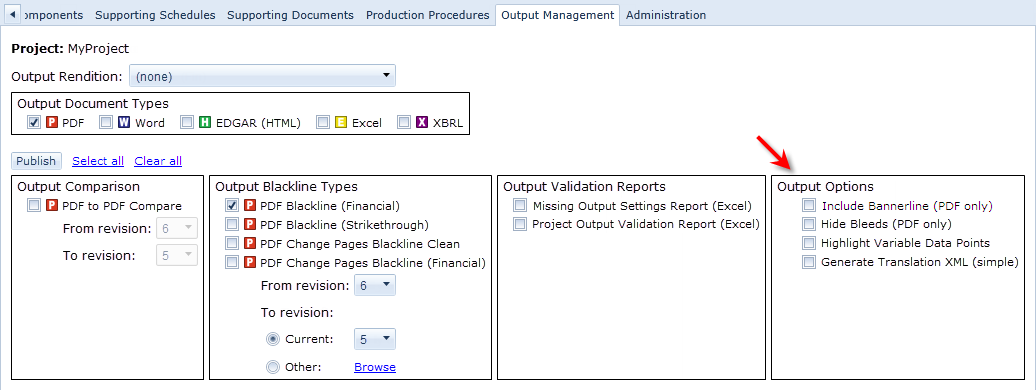1036x390 pixels.
Task: Click the PDF Blackline (Strikethrough) icon
Action: [x=250, y=225]
